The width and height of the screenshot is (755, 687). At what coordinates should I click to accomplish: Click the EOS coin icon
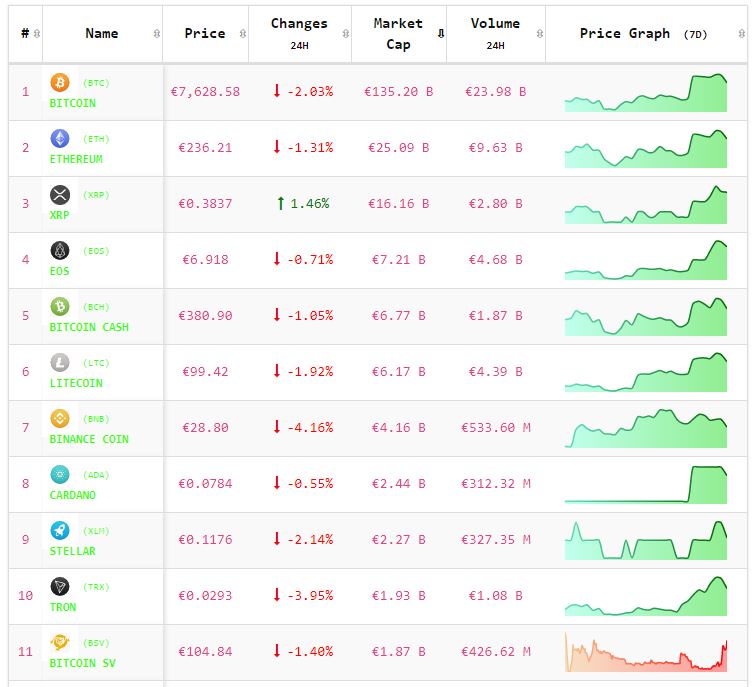[60, 251]
